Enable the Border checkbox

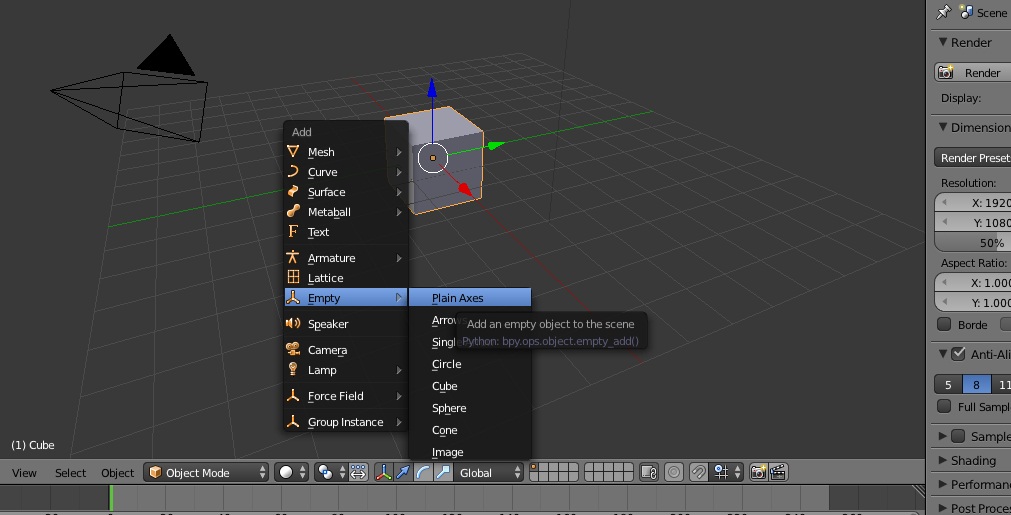944,324
